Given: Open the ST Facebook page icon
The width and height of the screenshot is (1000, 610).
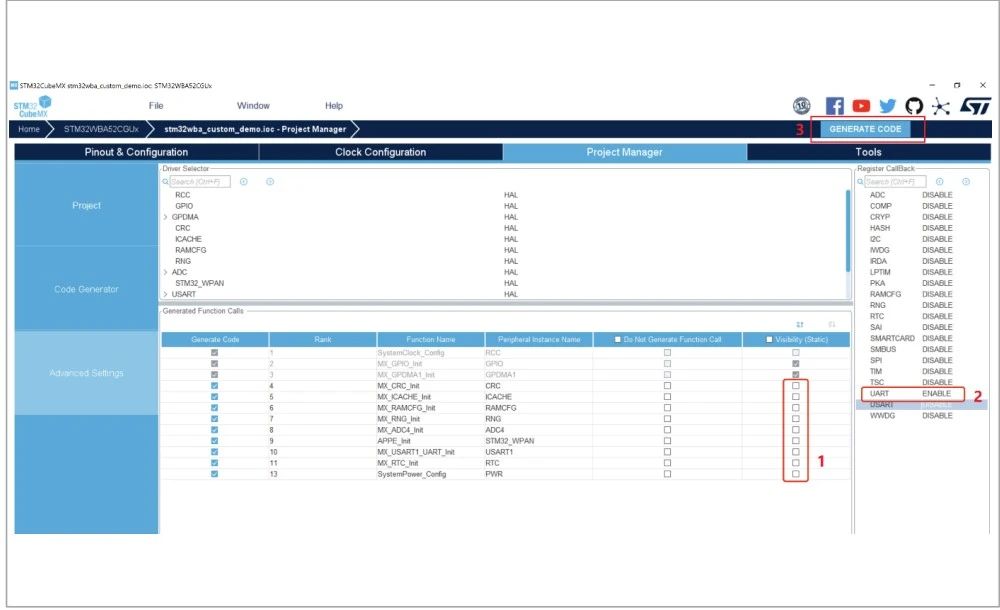Looking at the screenshot, I should (834, 106).
